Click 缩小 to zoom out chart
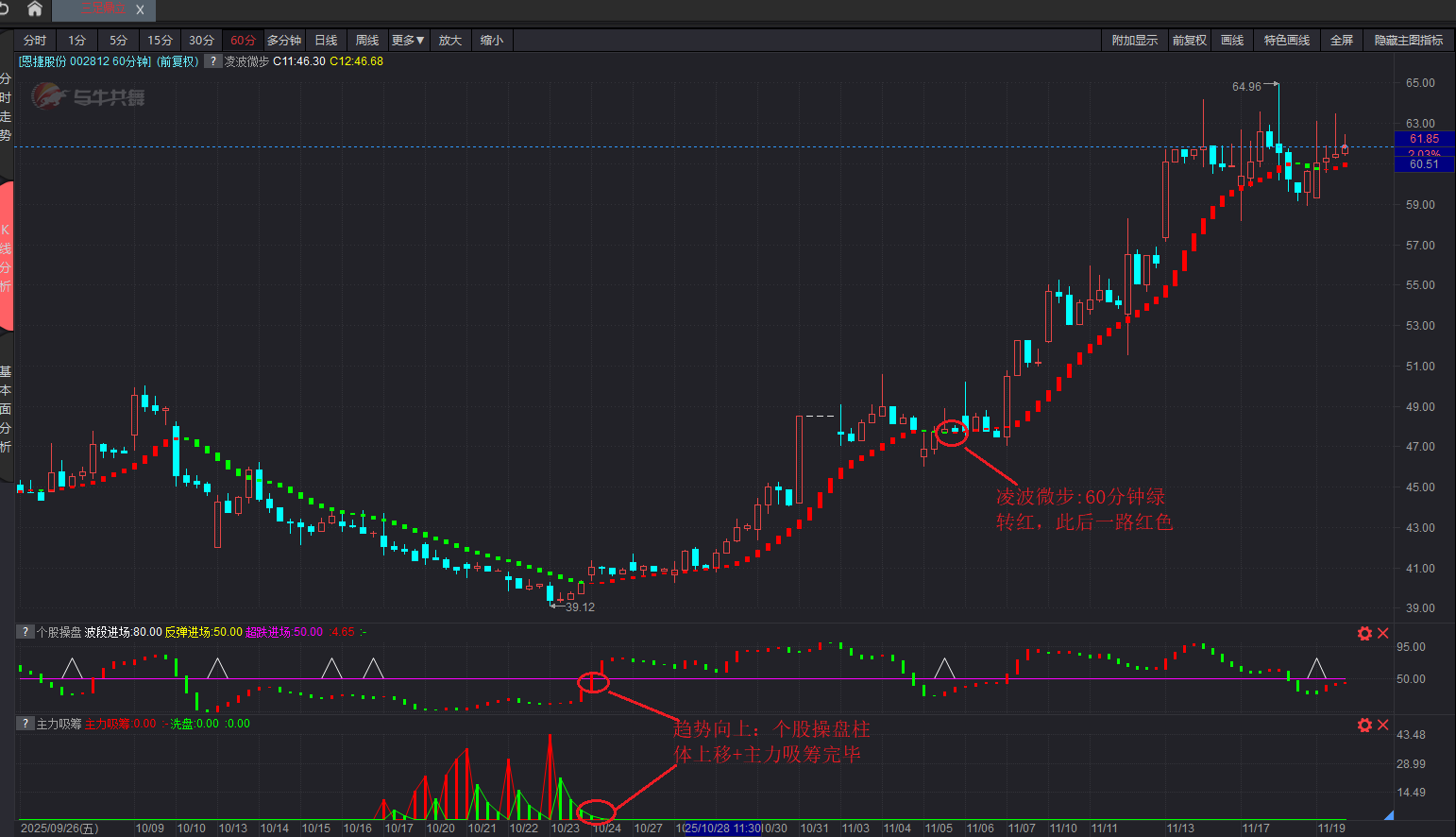 492,41
